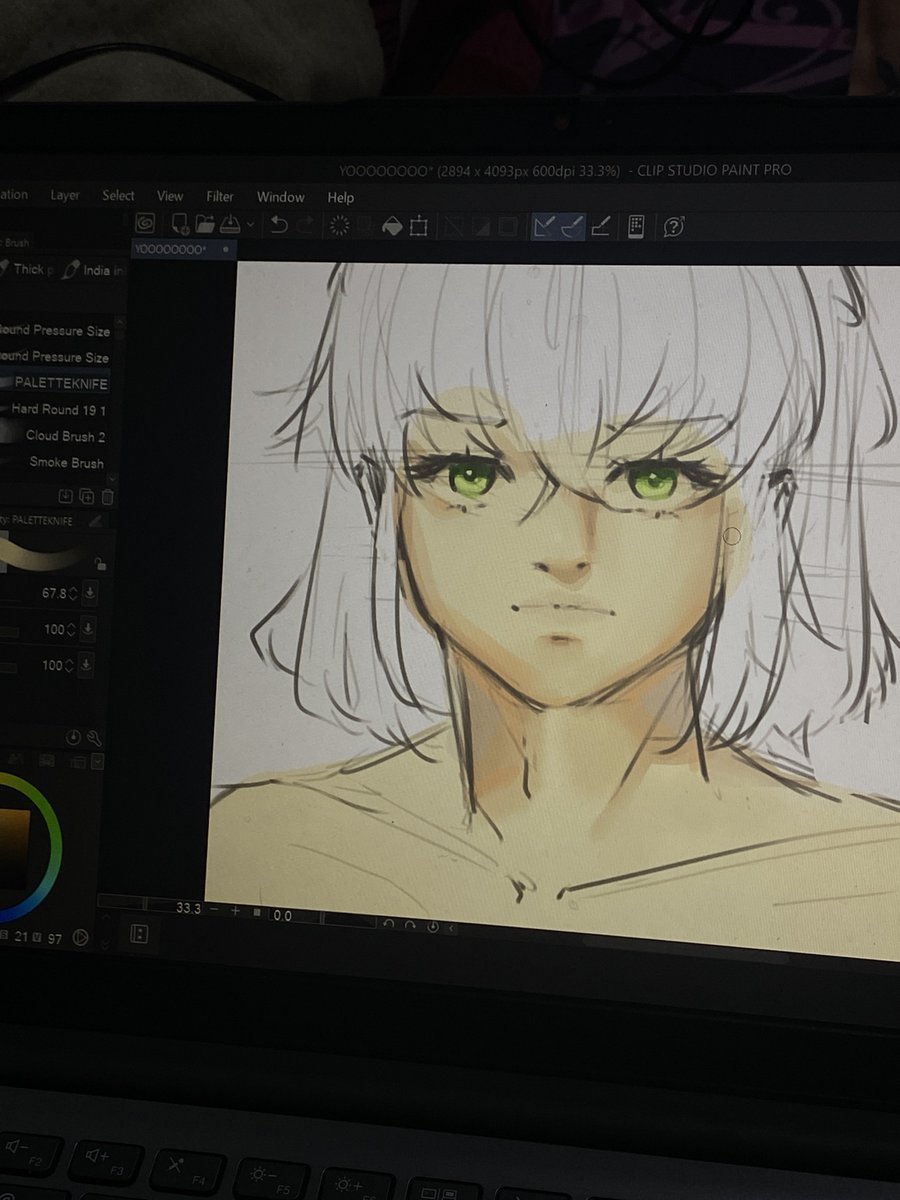Click the Redo arrow icon

(306, 225)
